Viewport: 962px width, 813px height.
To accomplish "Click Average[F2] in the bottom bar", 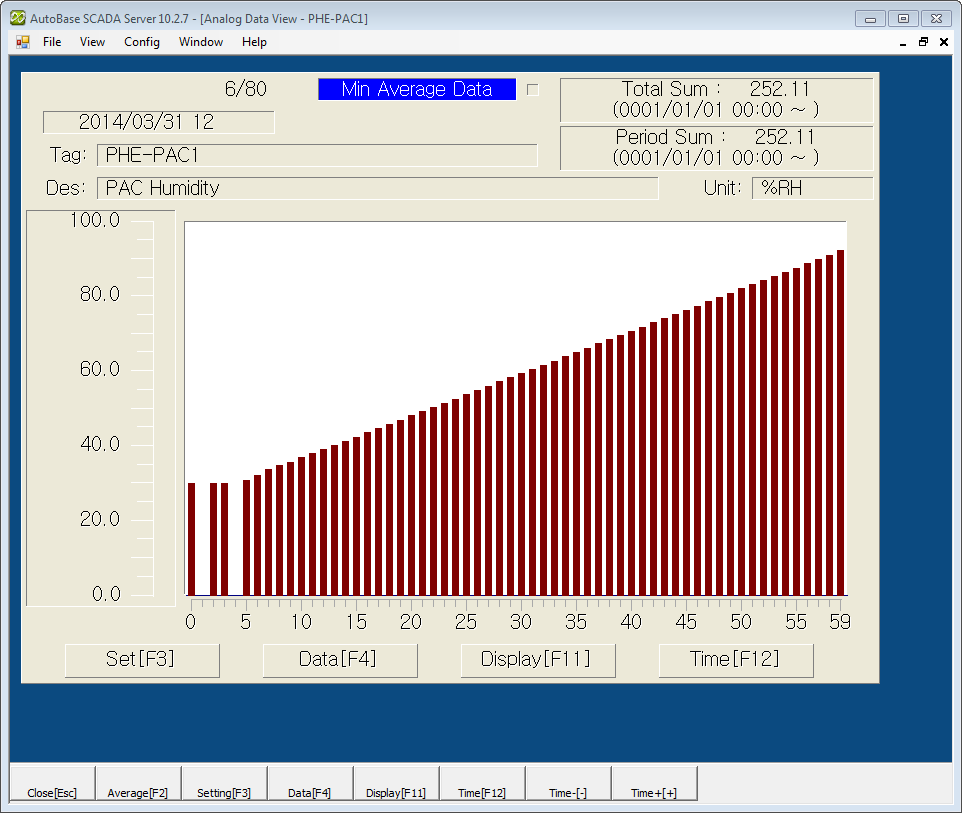I will (138, 784).
